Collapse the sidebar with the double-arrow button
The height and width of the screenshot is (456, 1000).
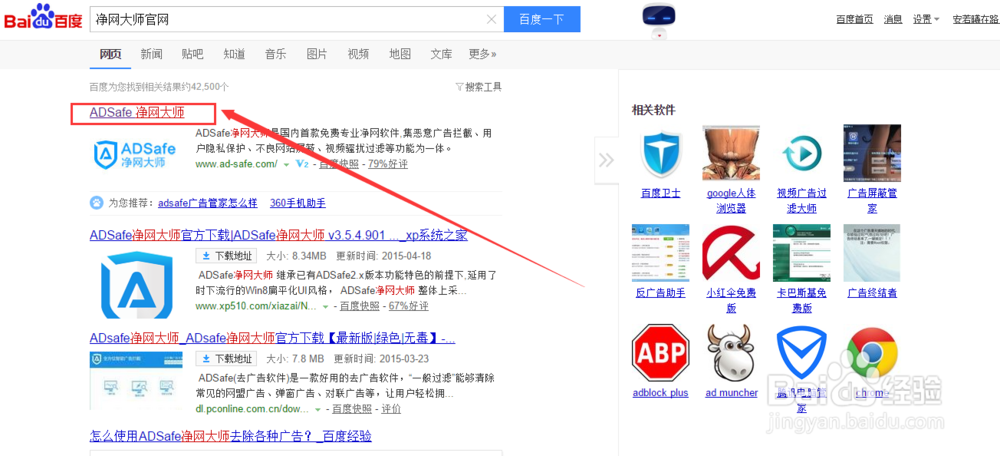pyautogui.click(x=607, y=160)
